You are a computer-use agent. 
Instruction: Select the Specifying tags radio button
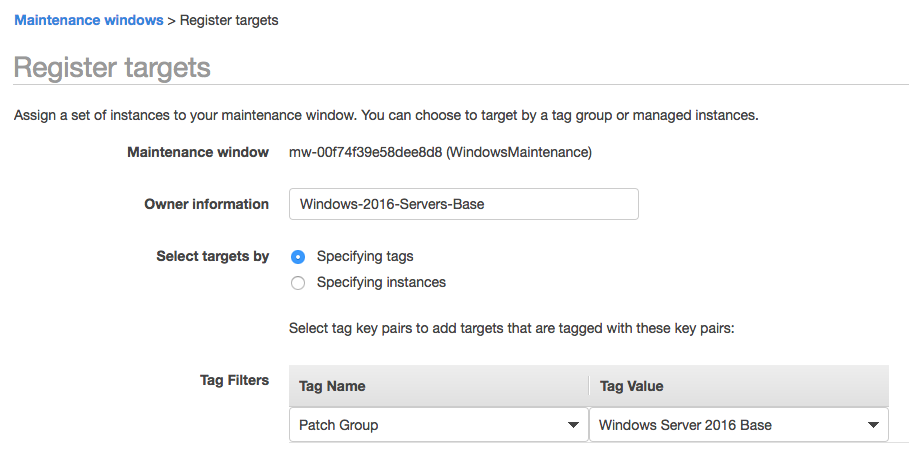(298, 257)
